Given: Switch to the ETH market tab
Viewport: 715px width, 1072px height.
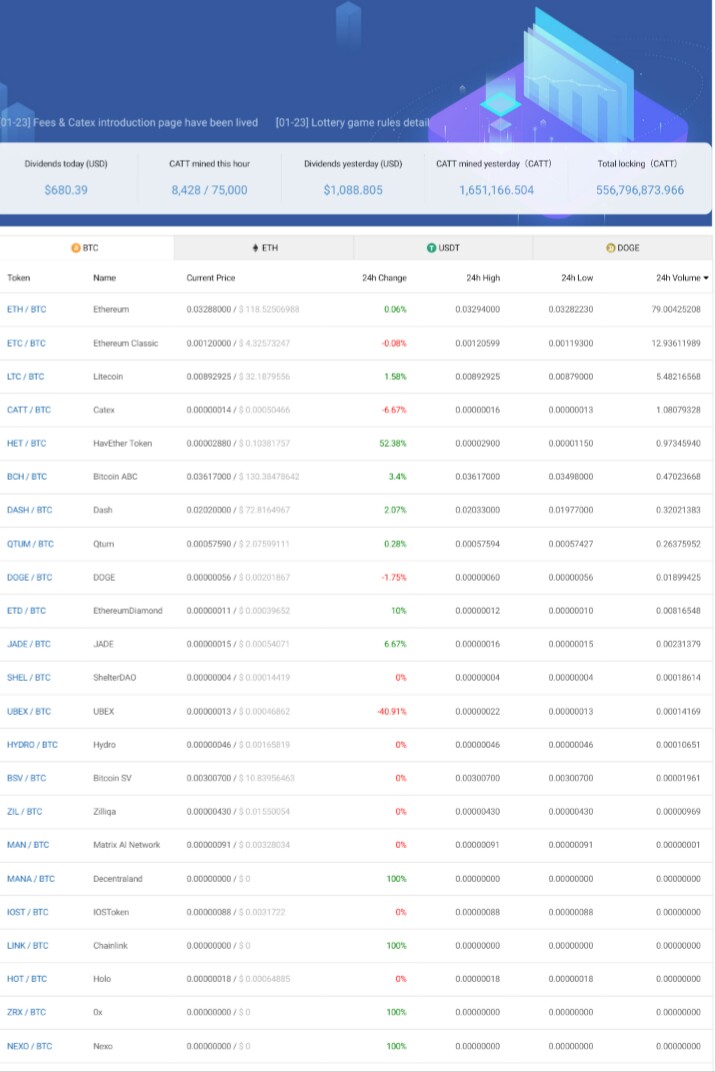Looking at the screenshot, I should (264, 247).
